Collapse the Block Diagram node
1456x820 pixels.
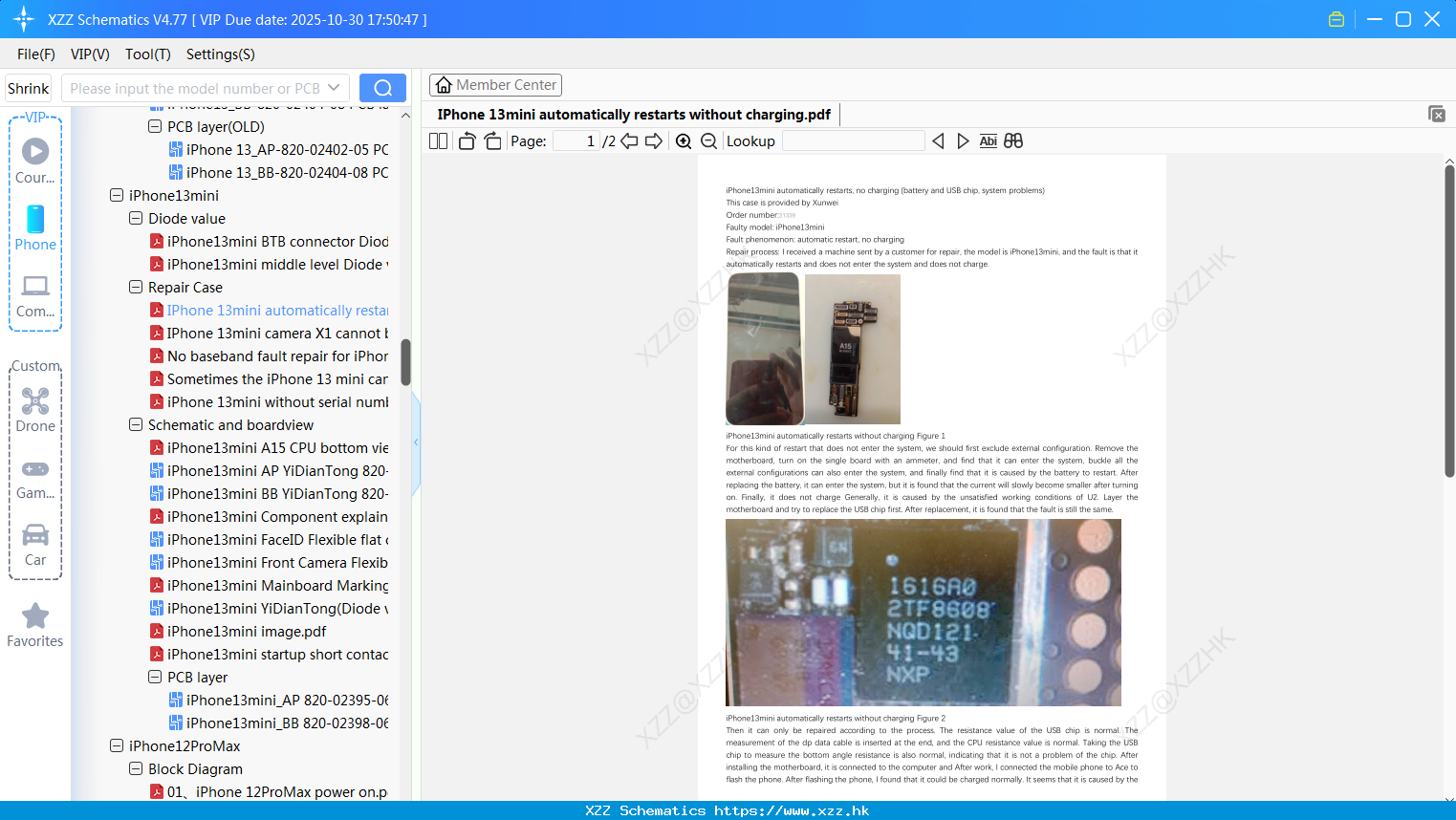click(136, 768)
